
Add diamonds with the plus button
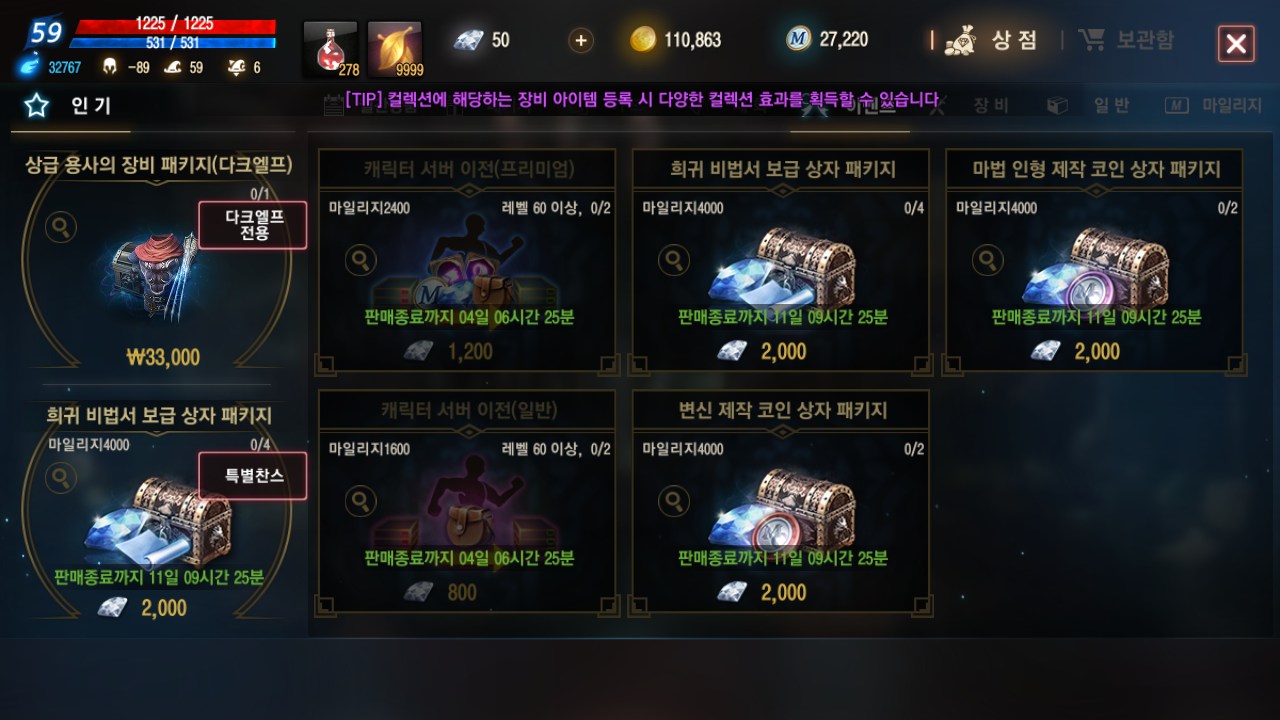coord(581,40)
